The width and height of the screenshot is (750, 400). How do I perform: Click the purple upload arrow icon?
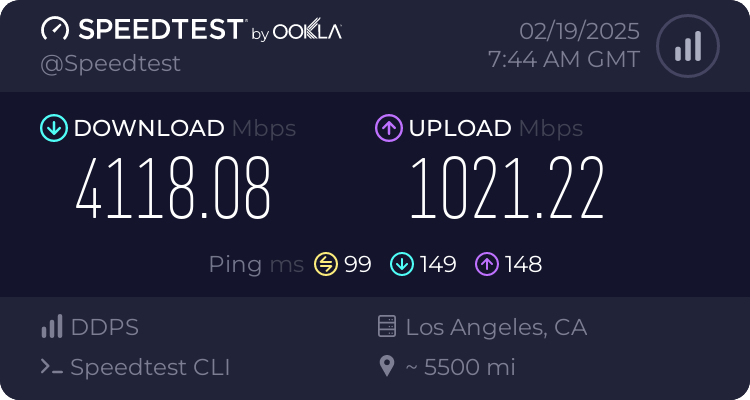pyautogui.click(x=388, y=128)
